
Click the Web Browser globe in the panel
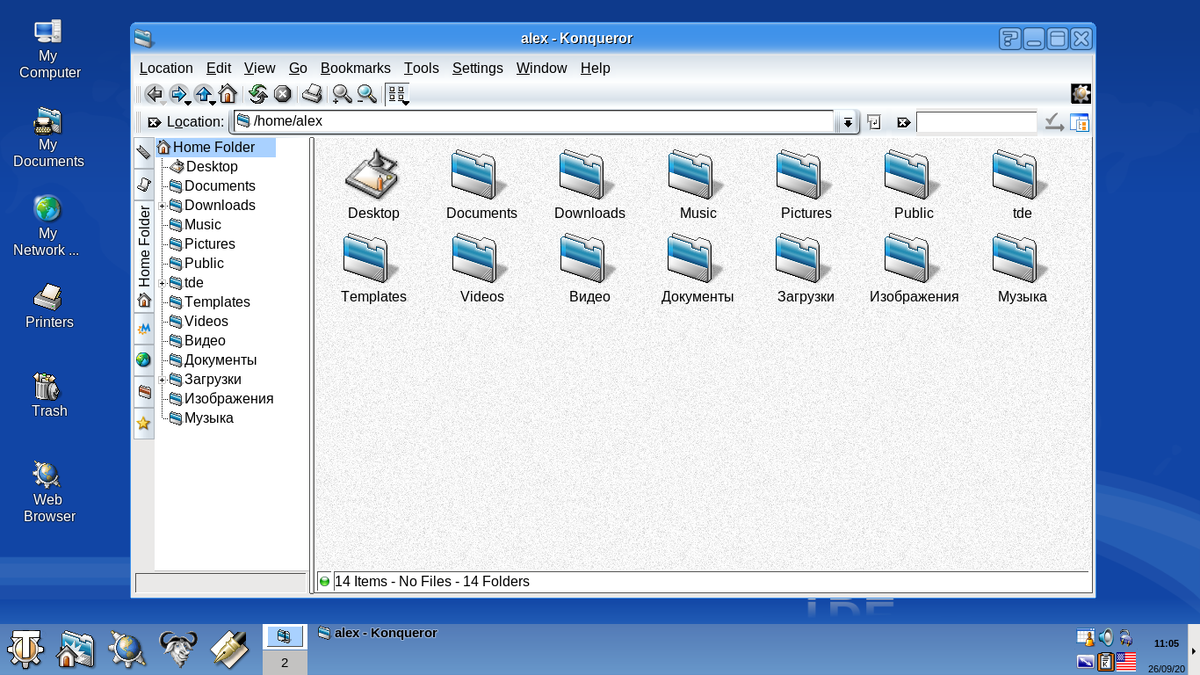(x=128, y=648)
